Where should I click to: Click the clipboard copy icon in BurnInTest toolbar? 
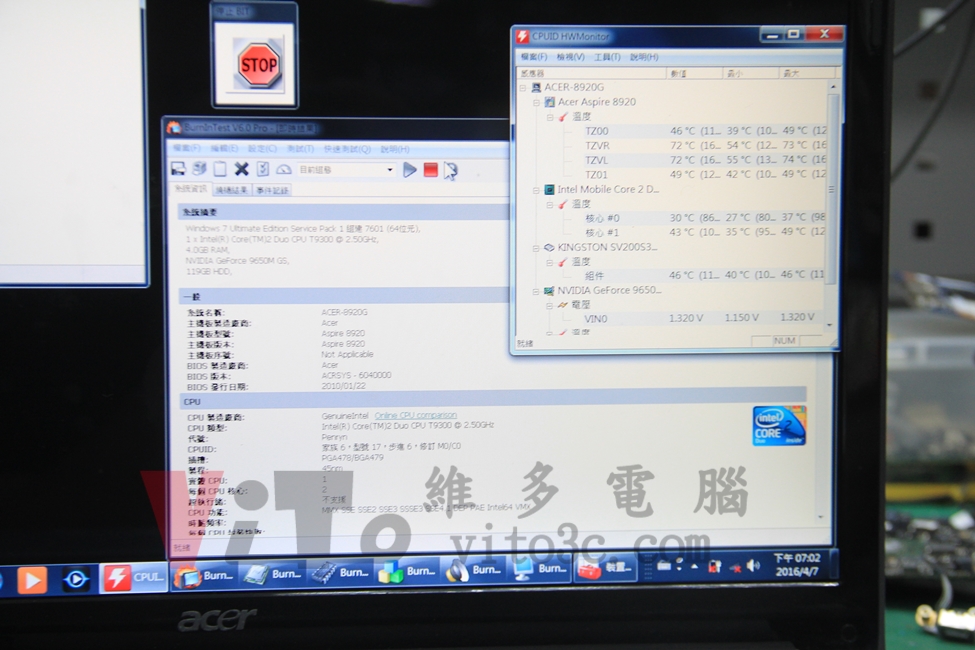point(220,169)
